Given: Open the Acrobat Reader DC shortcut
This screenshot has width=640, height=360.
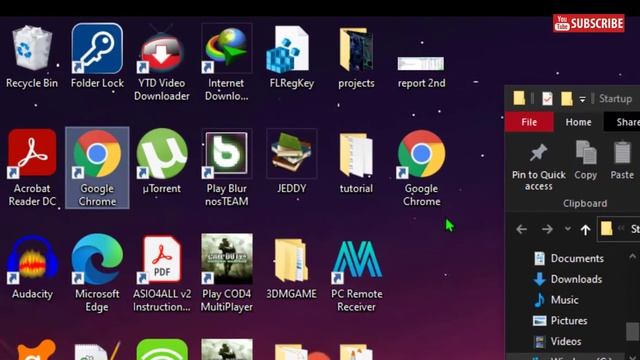Looking at the screenshot, I should pyautogui.click(x=32, y=168).
